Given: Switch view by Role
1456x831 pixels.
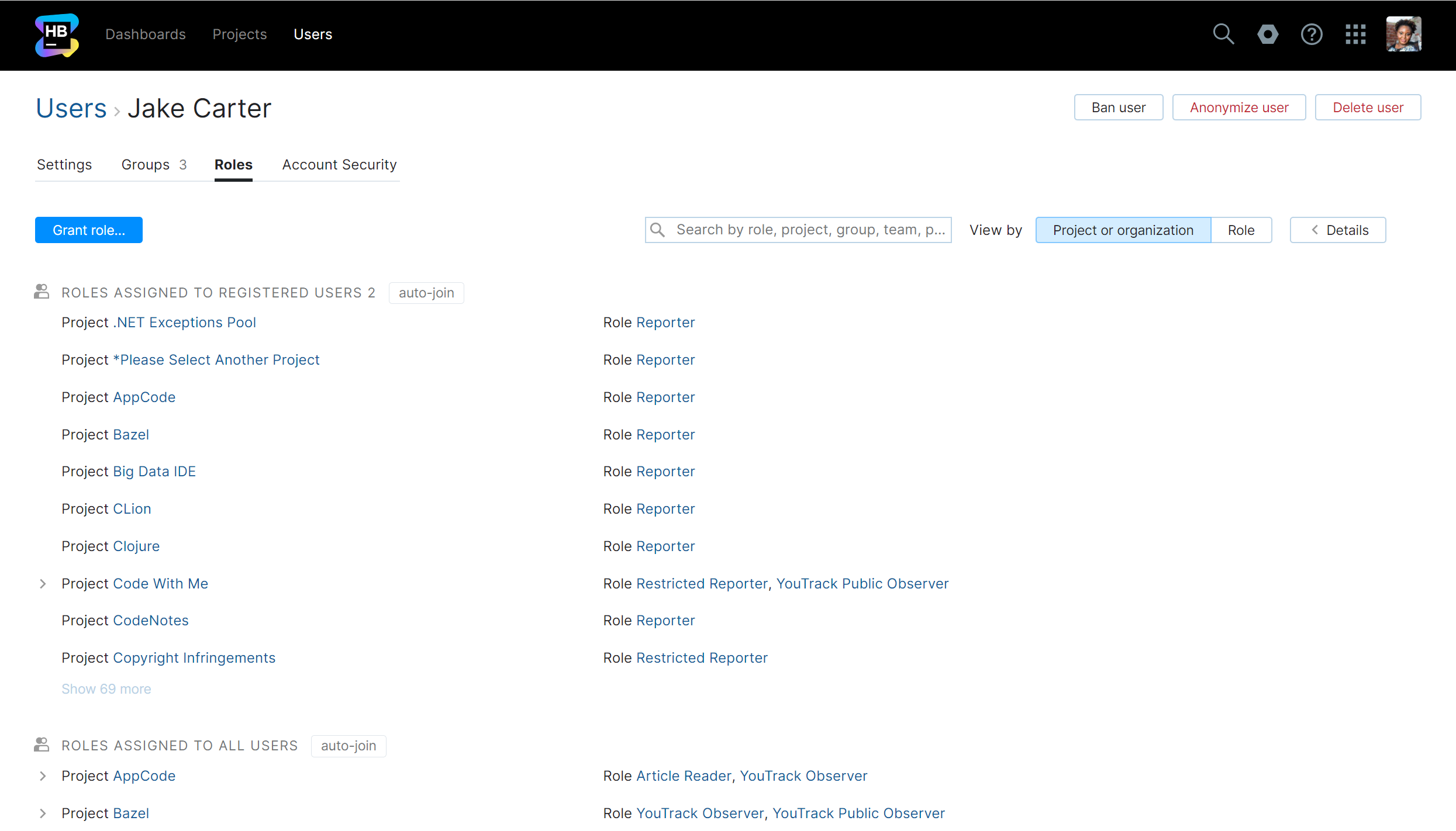Looking at the screenshot, I should point(1241,230).
